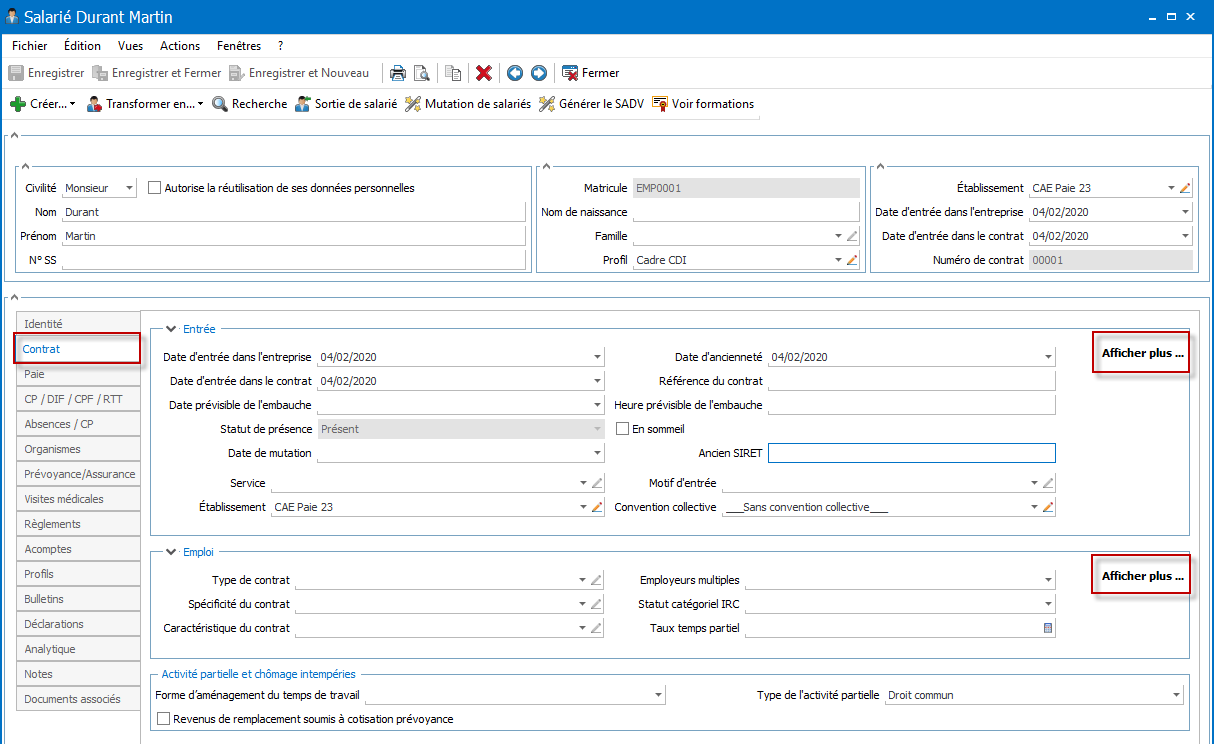The width and height of the screenshot is (1214, 744).
Task: Open the Transformer en dropdown
Action: 145,104
